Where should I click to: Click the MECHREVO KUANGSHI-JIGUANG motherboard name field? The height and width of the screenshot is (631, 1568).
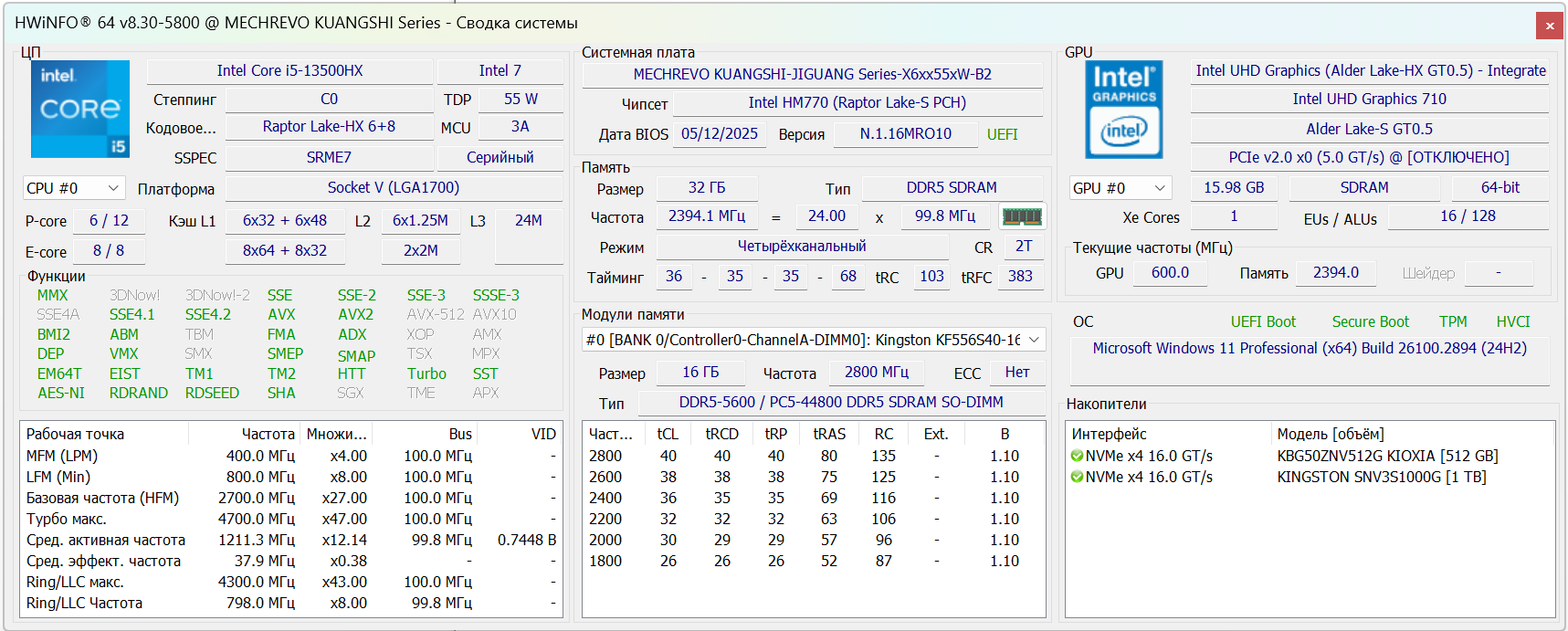[x=812, y=75]
